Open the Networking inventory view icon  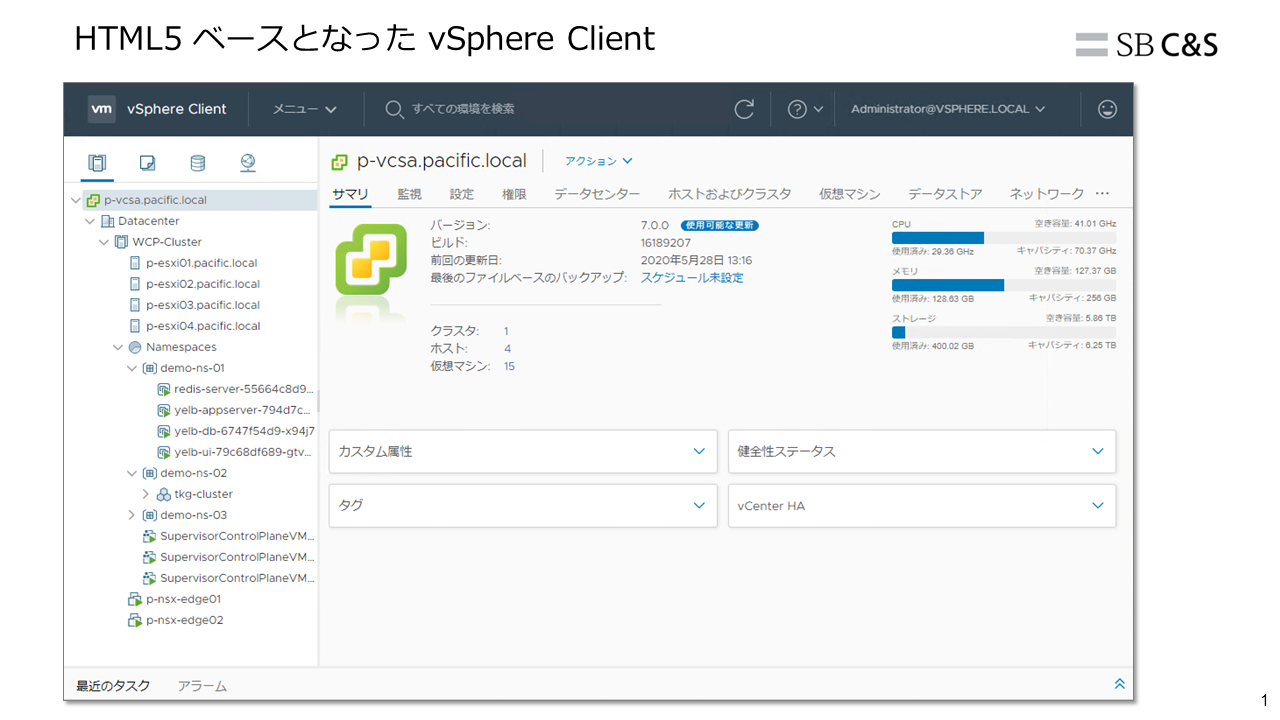coord(248,163)
